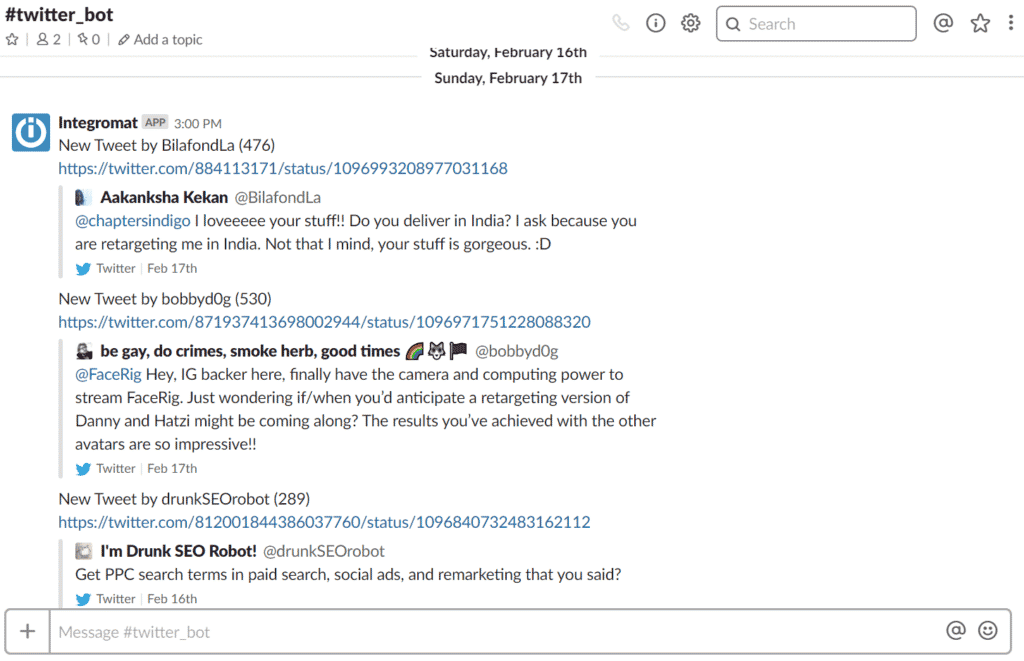The image size is (1024, 661).
Task: Open mentions and reactions at-sign icon in header
Action: point(942,24)
